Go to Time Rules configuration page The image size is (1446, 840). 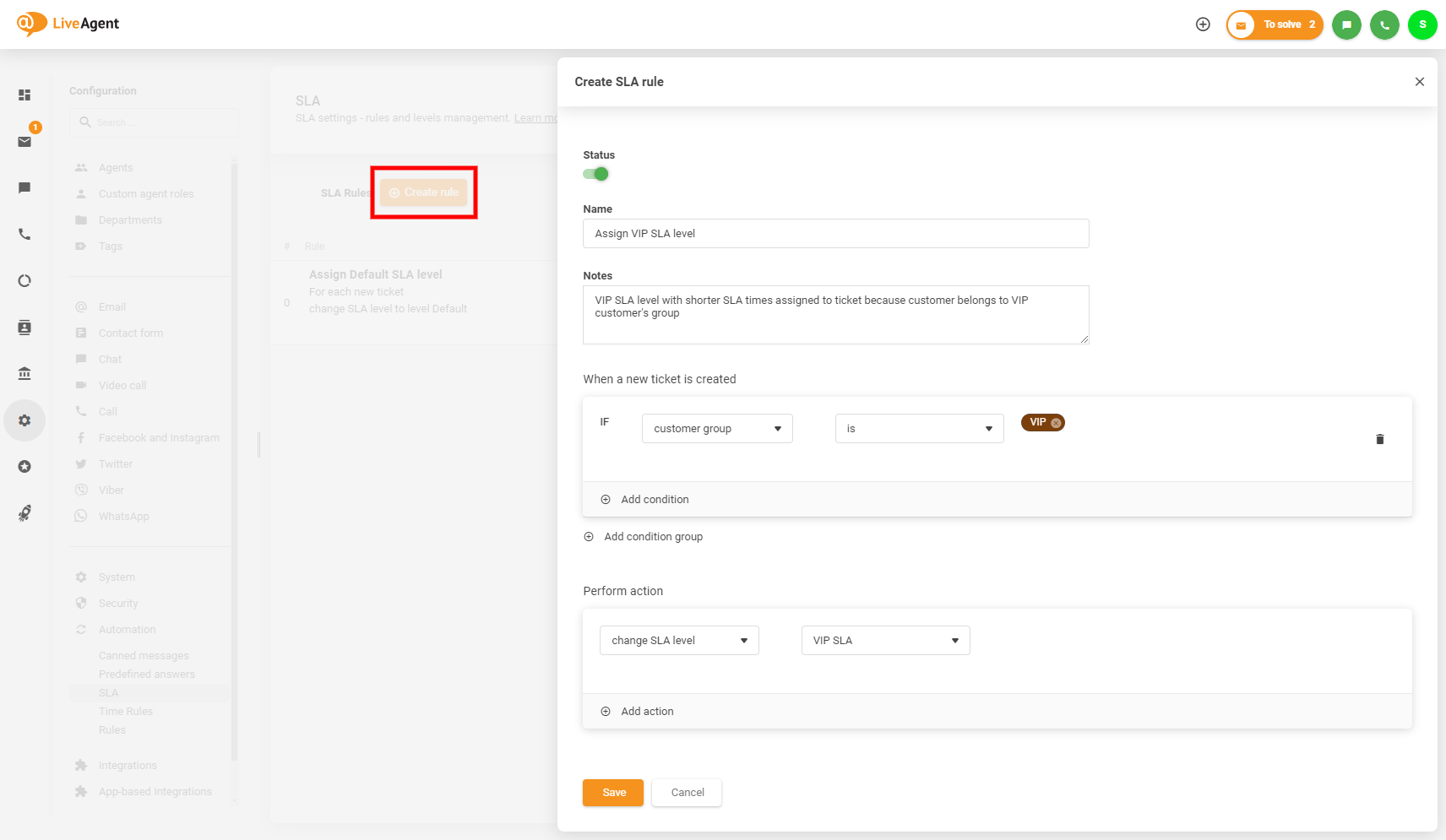pyautogui.click(x=125, y=711)
